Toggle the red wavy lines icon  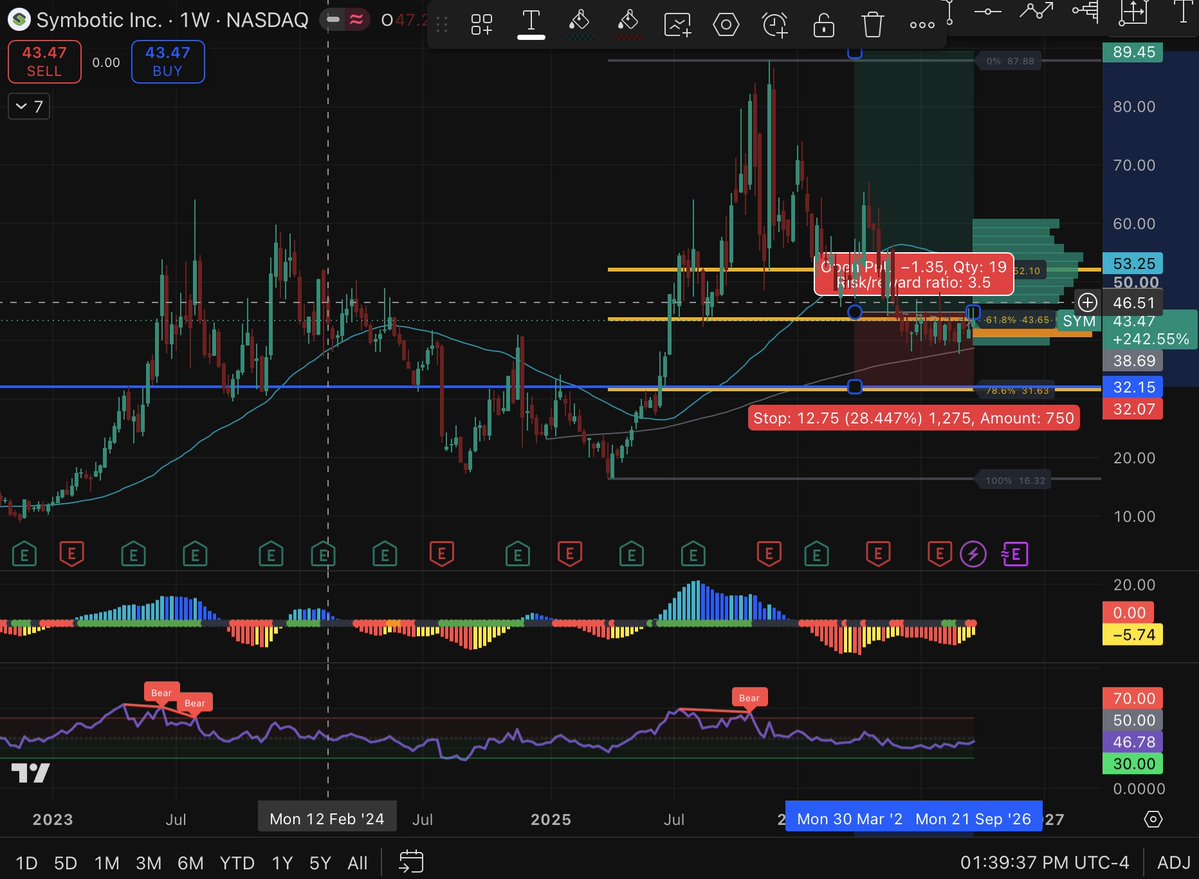[x=356, y=19]
